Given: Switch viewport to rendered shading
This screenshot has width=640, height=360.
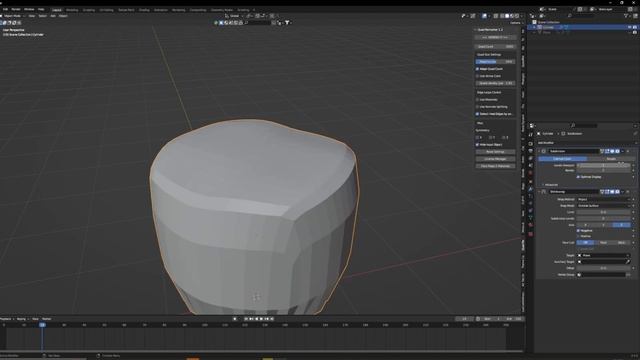Looking at the screenshot, I should click(517, 16).
